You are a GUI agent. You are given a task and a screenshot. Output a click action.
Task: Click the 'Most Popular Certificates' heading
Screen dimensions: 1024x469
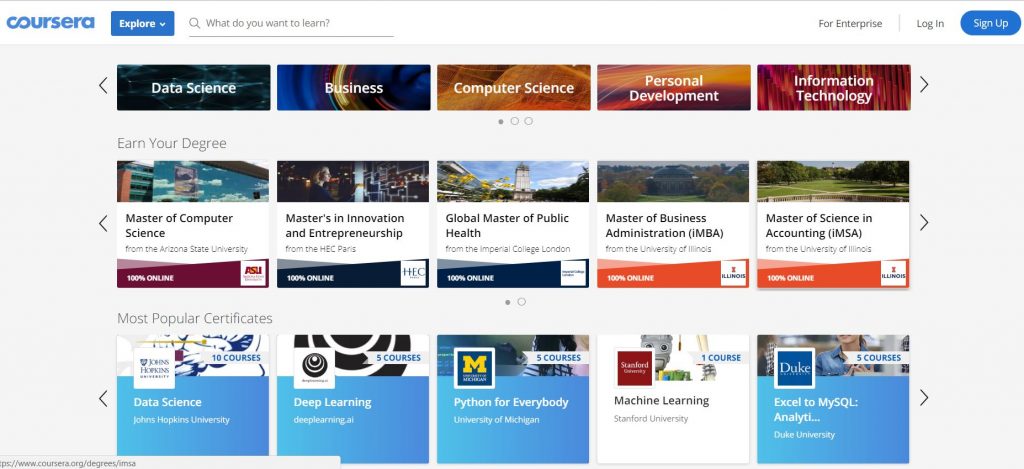[195, 319]
